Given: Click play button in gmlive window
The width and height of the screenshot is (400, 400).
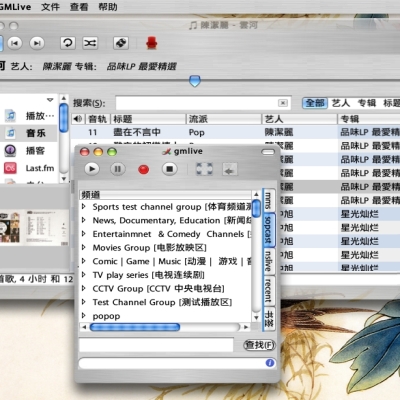Looking at the screenshot, I should pos(92,169).
